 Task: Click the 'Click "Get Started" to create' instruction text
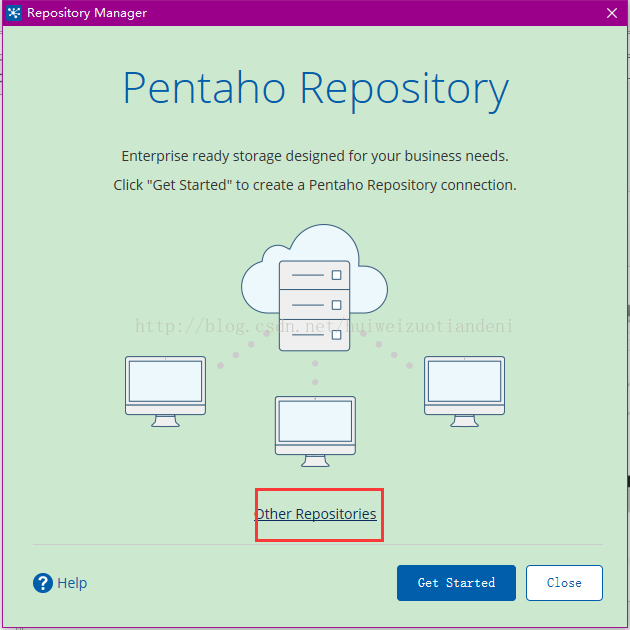point(315,185)
